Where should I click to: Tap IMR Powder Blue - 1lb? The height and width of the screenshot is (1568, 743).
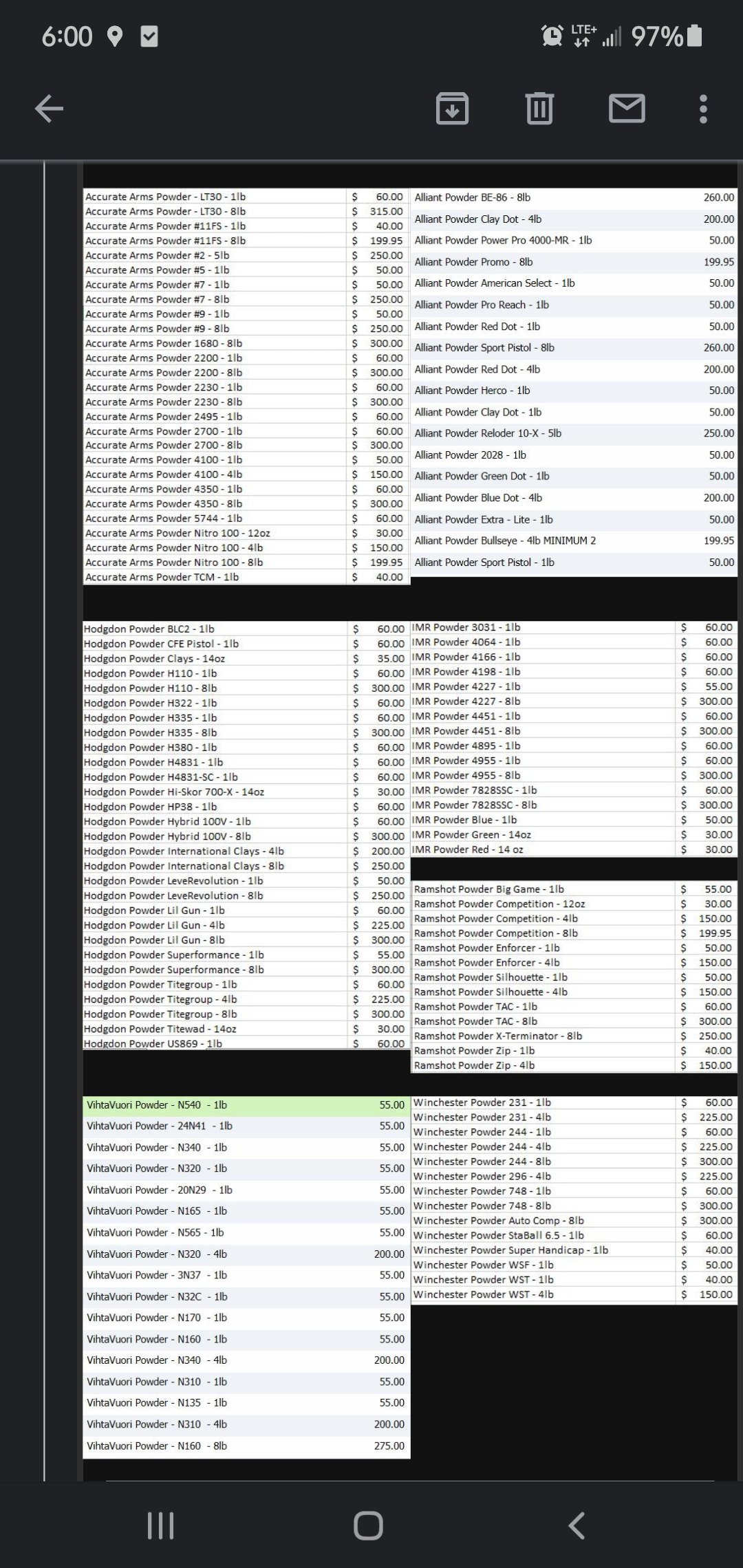pyautogui.click(x=464, y=820)
